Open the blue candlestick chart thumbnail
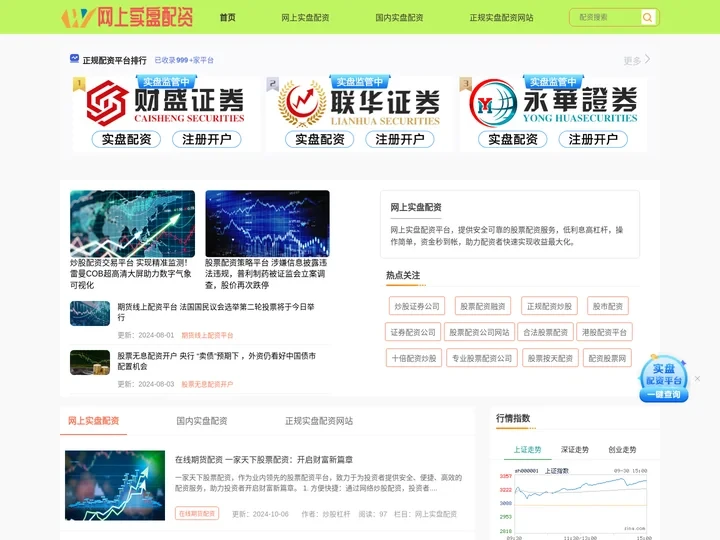The height and width of the screenshot is (540, 720). click(267, 224)
